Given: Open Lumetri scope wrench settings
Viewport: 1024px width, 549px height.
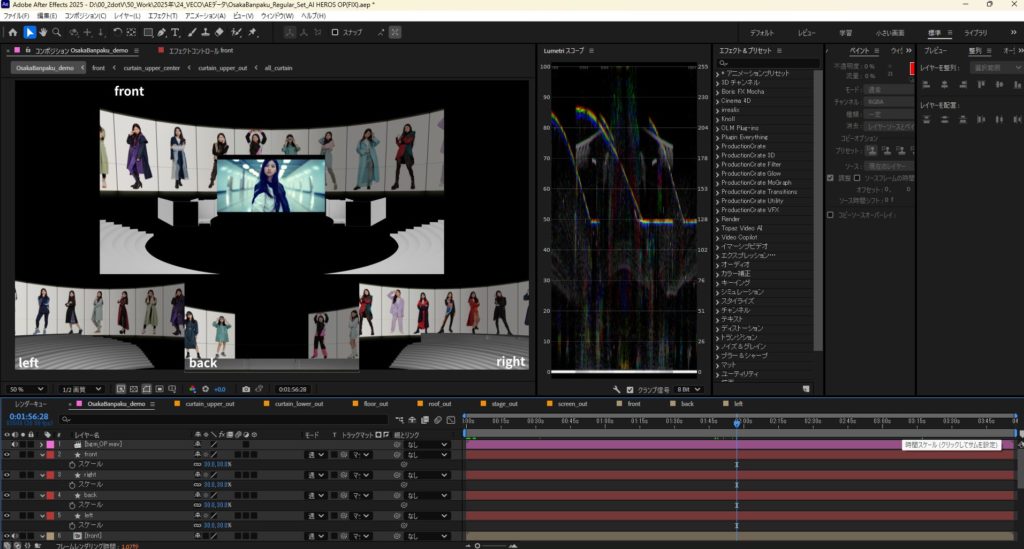Looking at the screenshot, I should pyautogui.click(x=617, y=389).
